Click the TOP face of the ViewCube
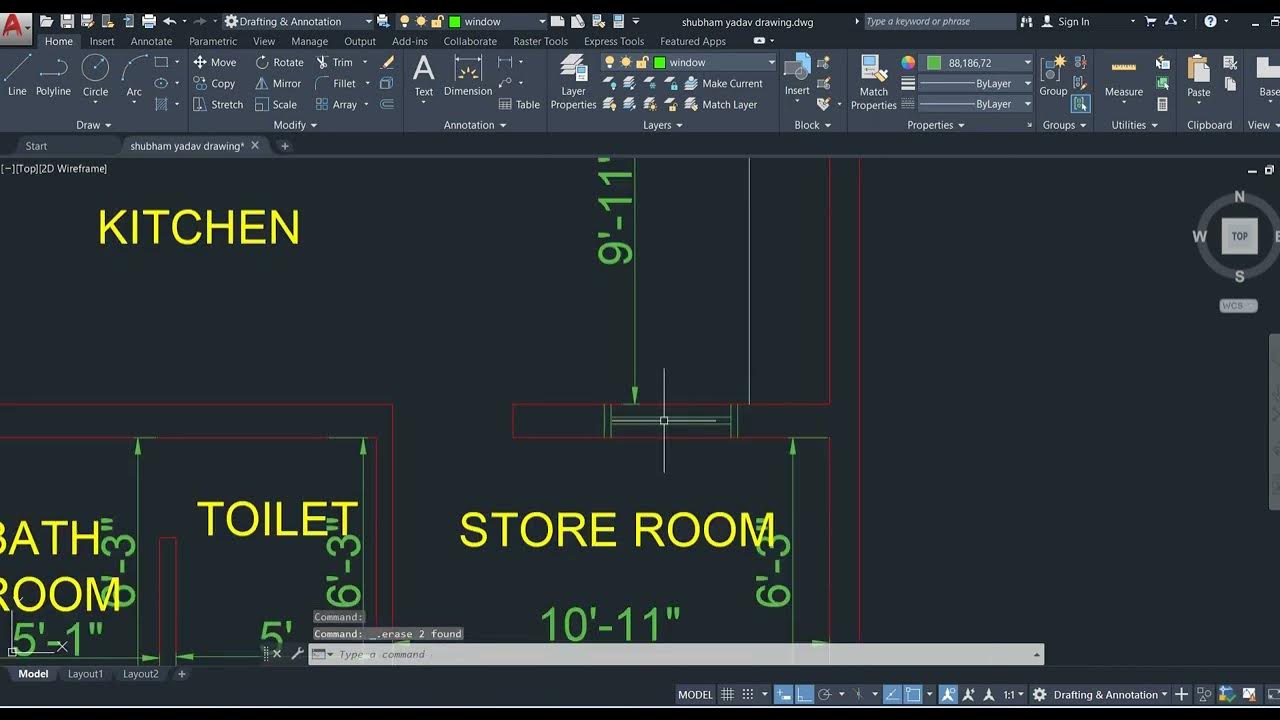This screenshot has width=1280, height=720. click(x=1239, y=236)
